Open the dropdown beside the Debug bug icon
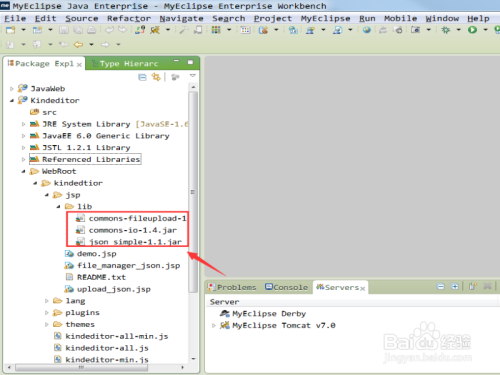 tap(459, 30)
